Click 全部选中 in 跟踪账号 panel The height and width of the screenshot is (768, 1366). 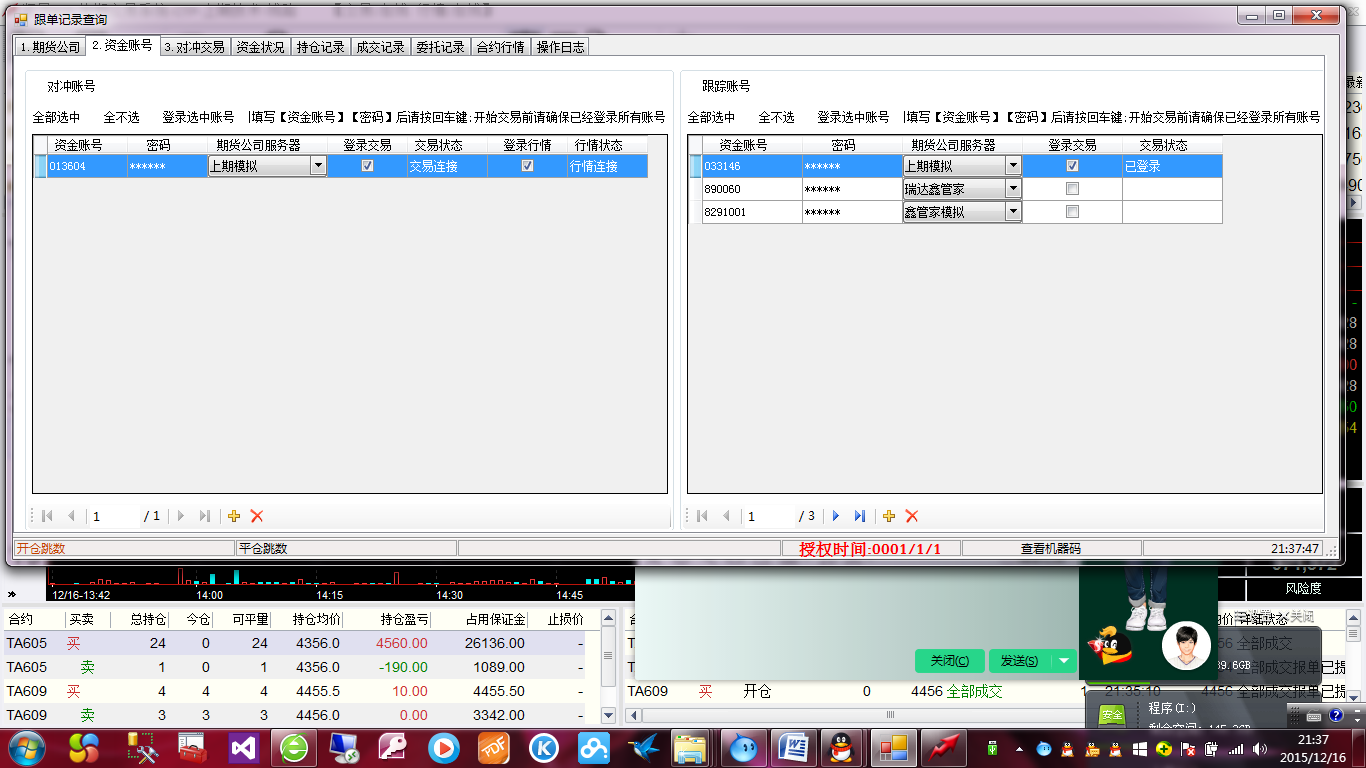pos(711,117)
